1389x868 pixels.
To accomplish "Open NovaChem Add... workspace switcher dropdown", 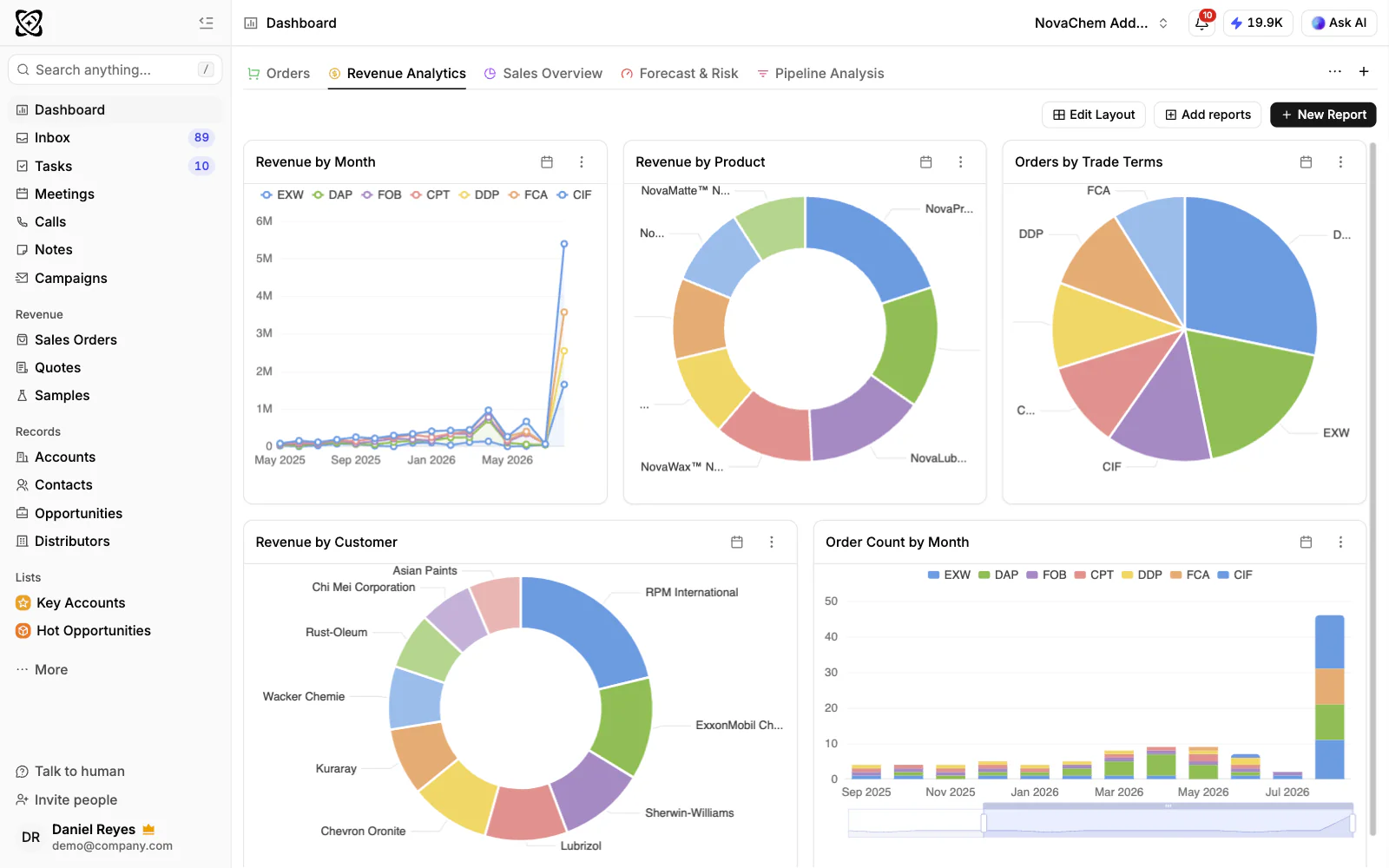I will click(1101, 23).
